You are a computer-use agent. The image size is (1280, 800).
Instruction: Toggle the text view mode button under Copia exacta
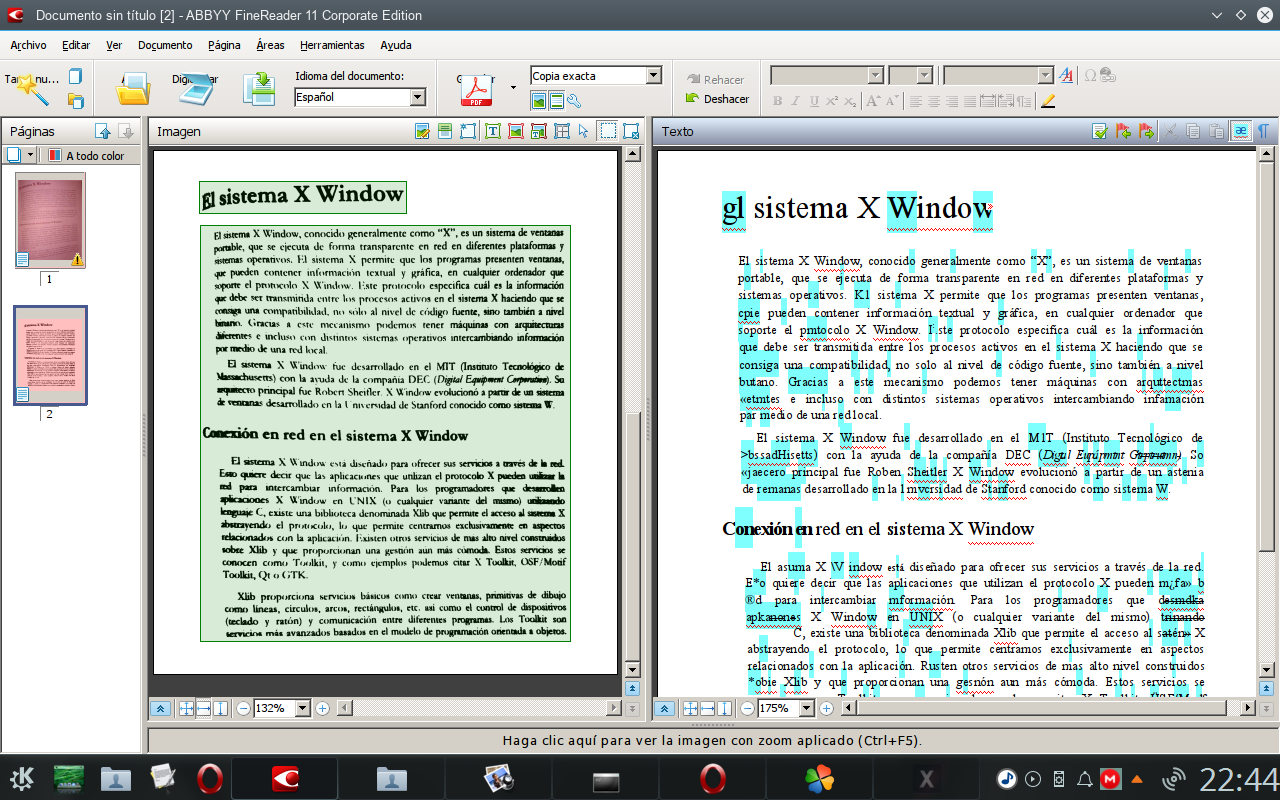pyautogui.click(x=556, y=100)
